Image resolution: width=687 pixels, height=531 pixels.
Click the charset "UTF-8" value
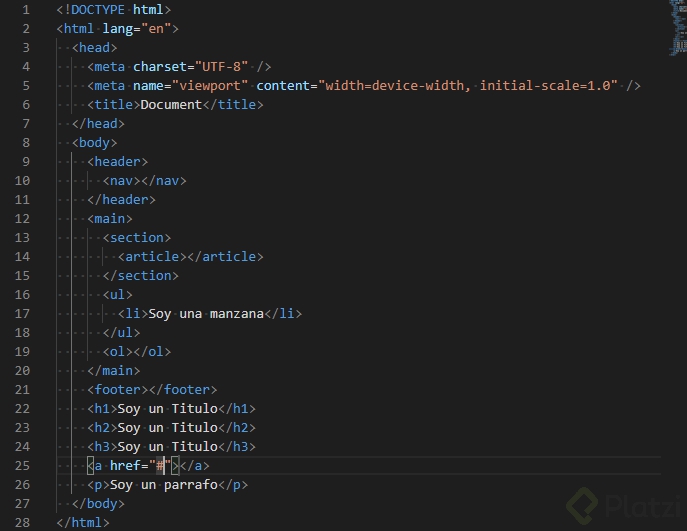click(222, 67)
